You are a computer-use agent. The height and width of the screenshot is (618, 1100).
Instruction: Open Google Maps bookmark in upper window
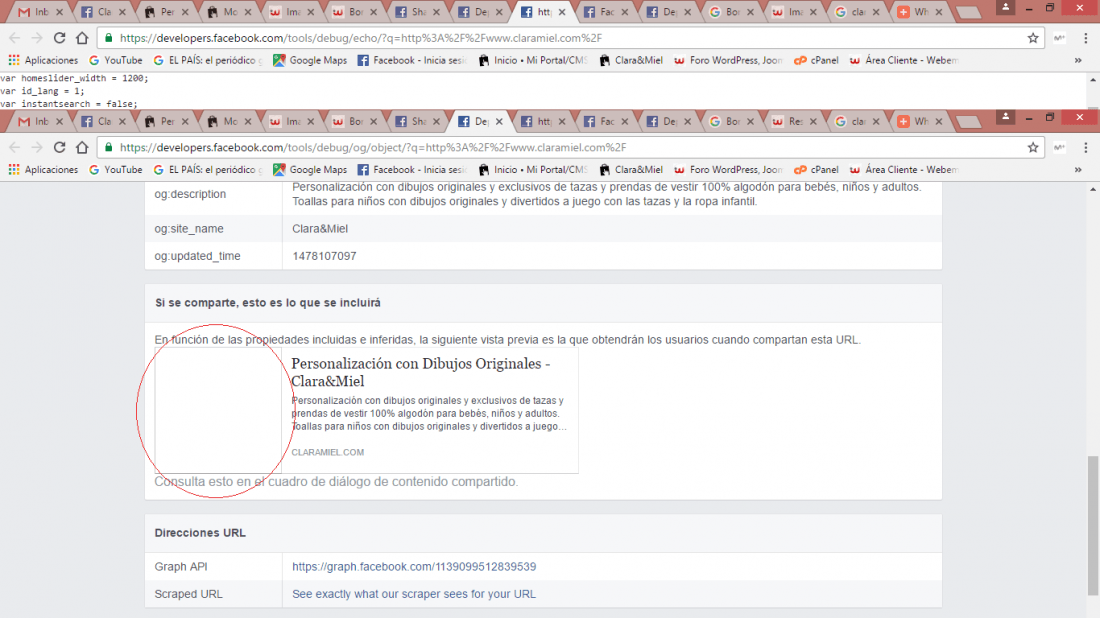click(x=310, y=60)
